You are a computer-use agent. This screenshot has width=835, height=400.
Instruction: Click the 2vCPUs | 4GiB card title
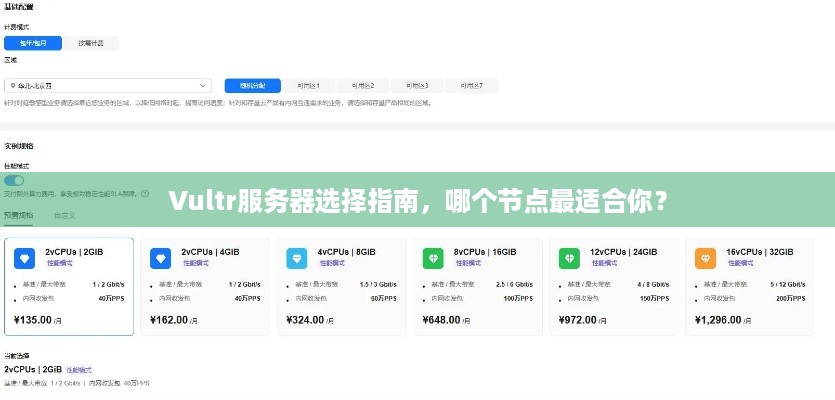[210, 252]
